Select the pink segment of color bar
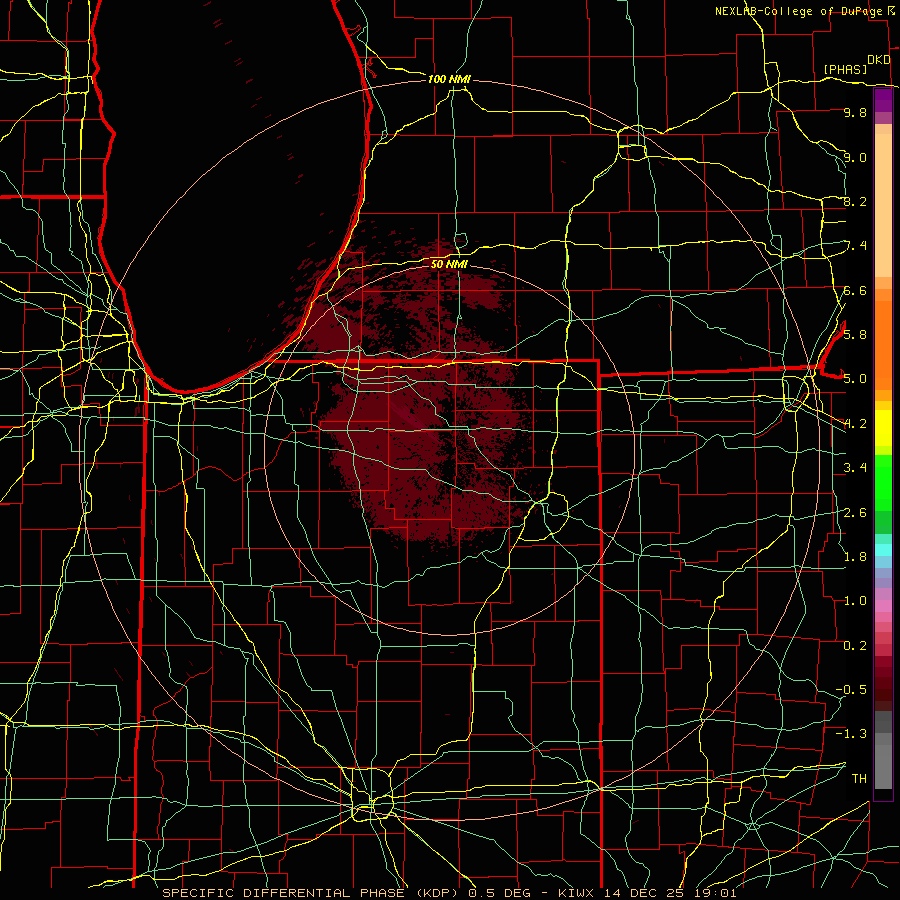The image size is (900, 900). tap(883, 606)
